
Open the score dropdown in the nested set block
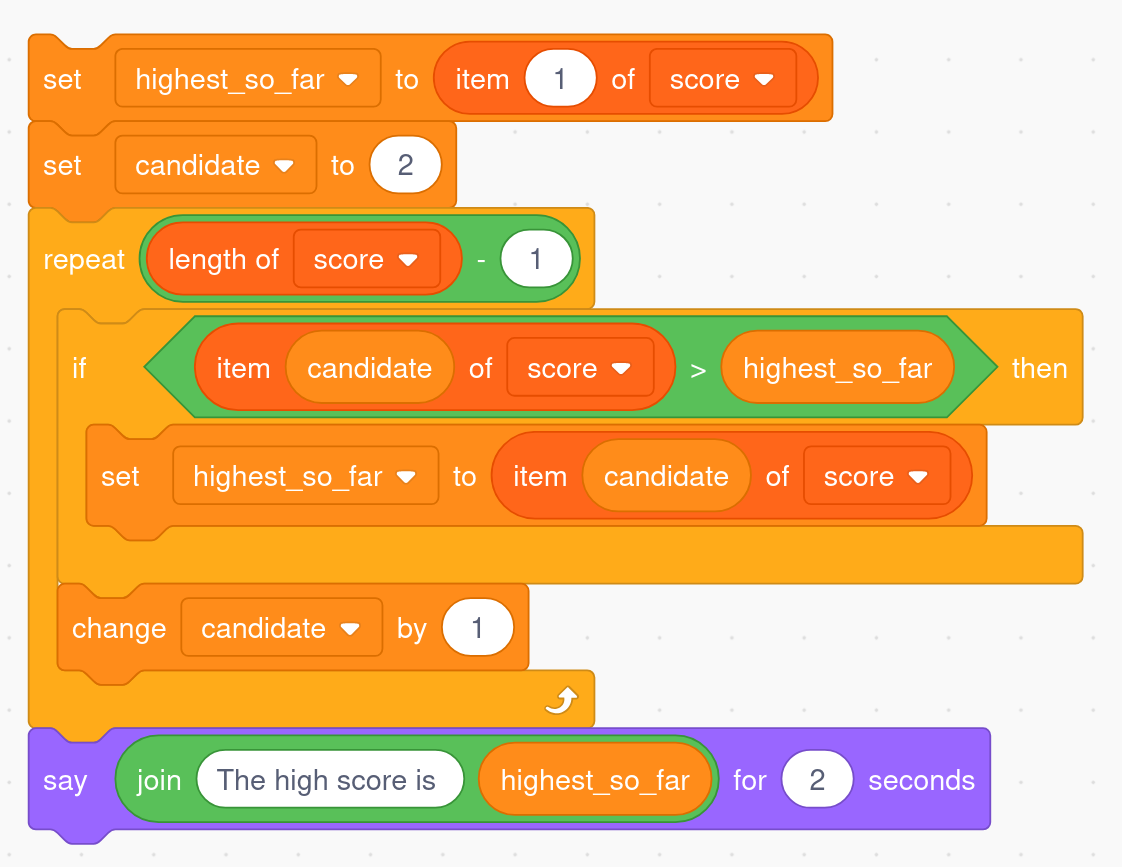tap(917, 477)
